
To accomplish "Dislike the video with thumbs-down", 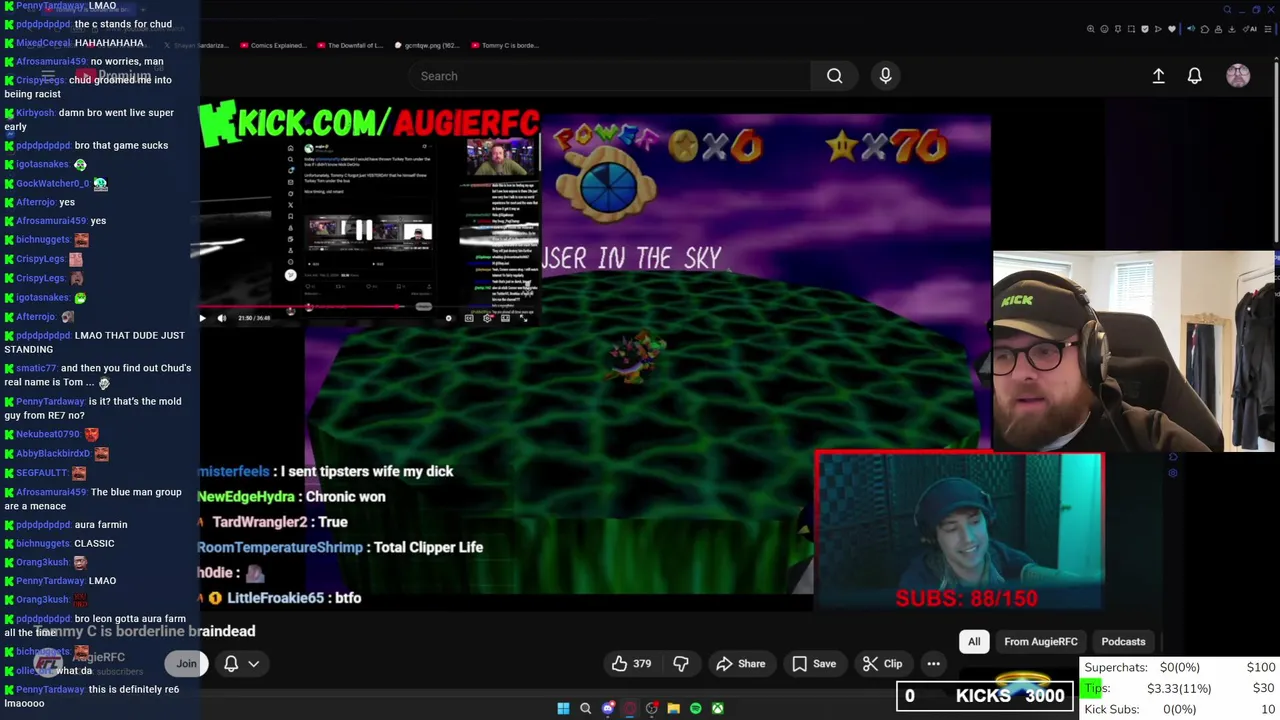I will (x=681, y=664).
